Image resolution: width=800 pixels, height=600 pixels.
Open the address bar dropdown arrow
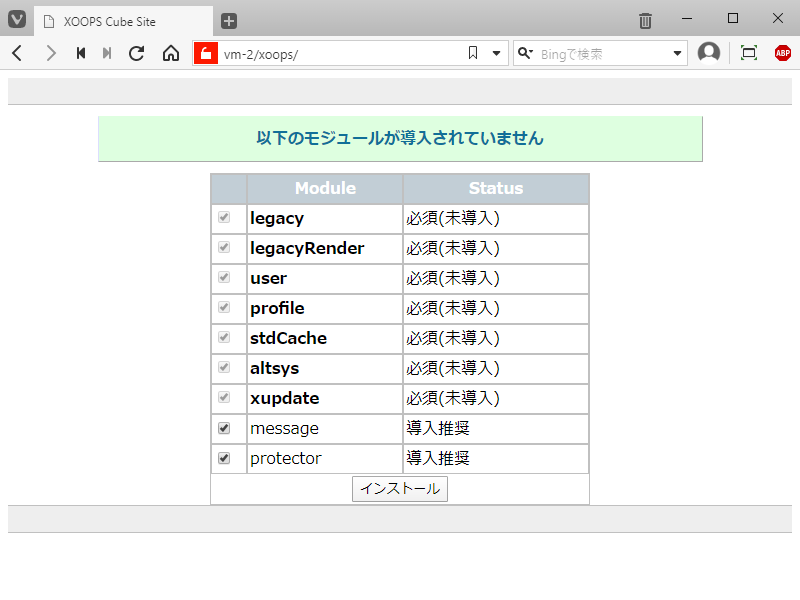(x=496, y=53)
